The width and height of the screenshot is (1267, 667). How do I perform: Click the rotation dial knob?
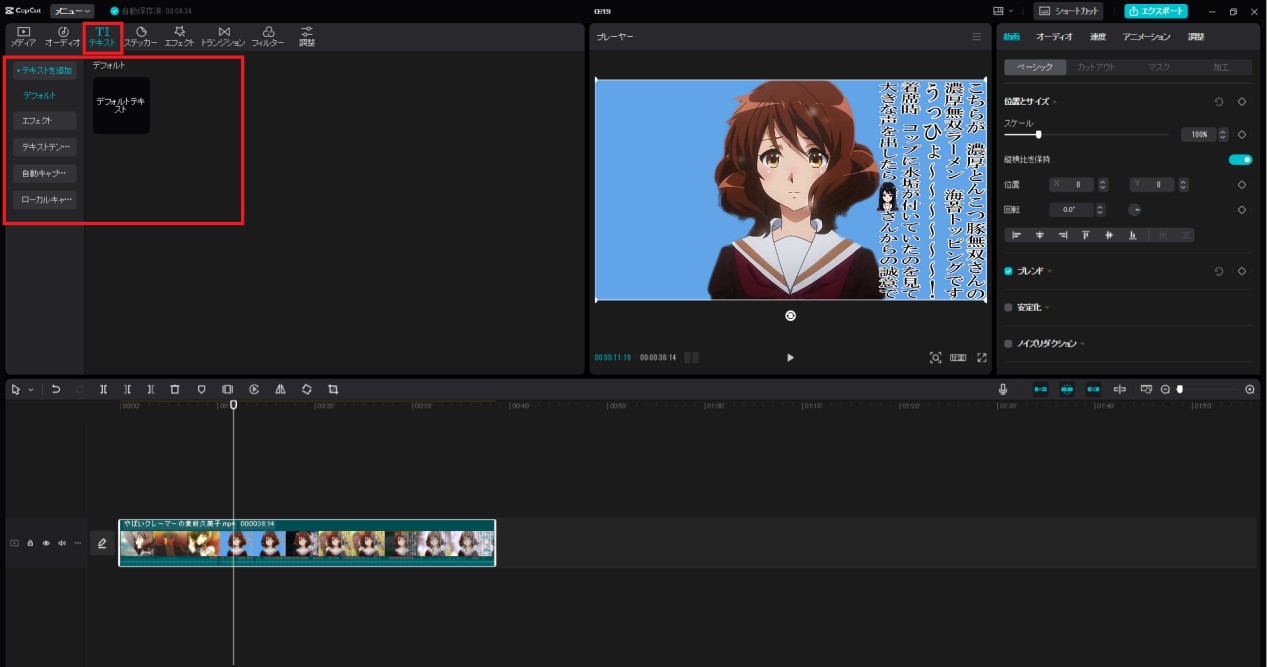[x=1134, y=210]
